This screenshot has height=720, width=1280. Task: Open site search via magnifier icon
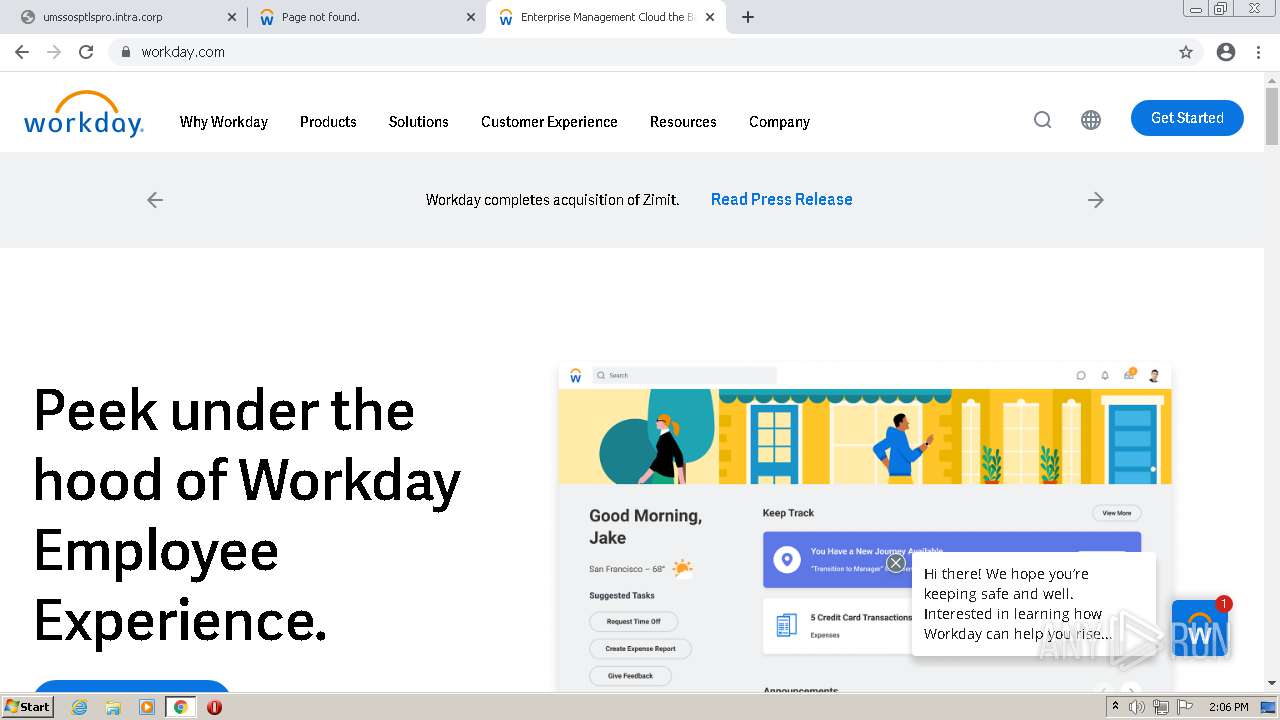1042,120
